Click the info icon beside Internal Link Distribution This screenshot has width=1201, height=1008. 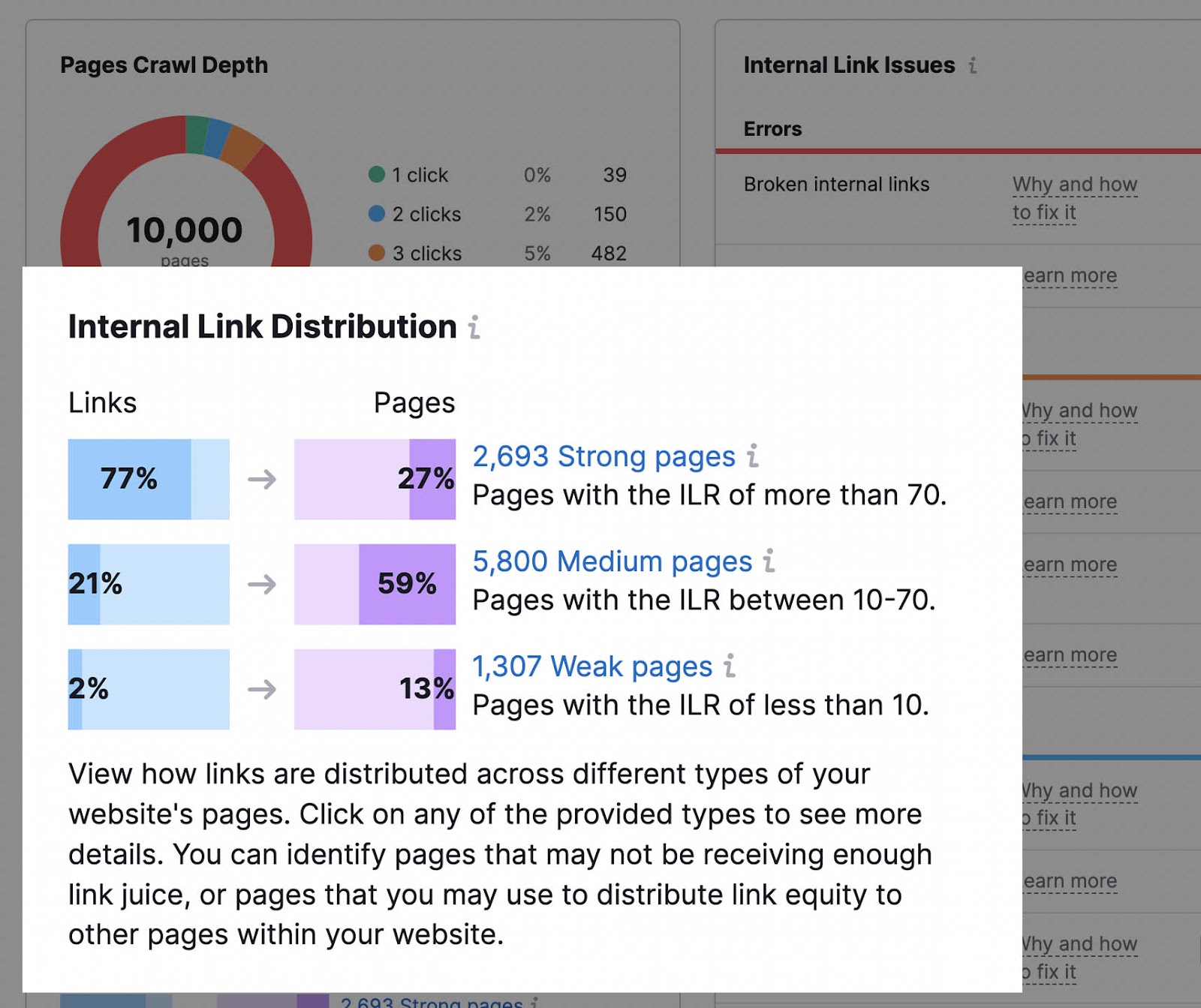(x=475, y=327)
